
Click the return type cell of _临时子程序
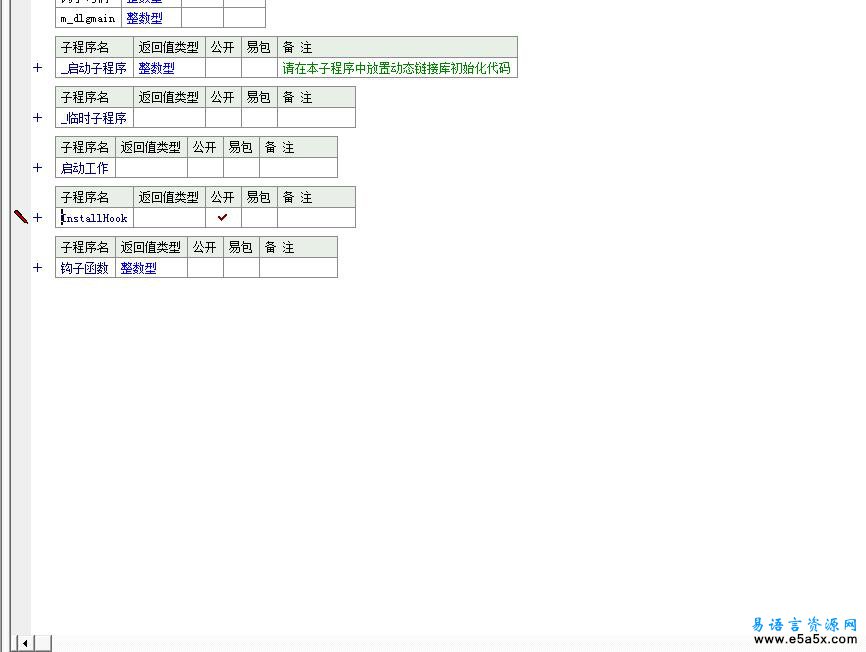(169, 118)
